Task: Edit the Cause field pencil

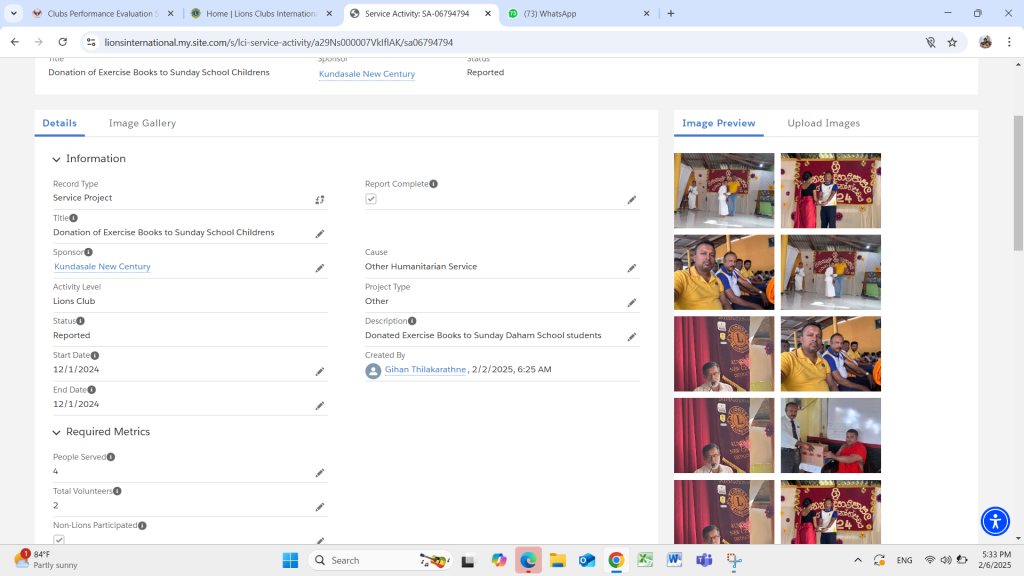Action: 632,268
